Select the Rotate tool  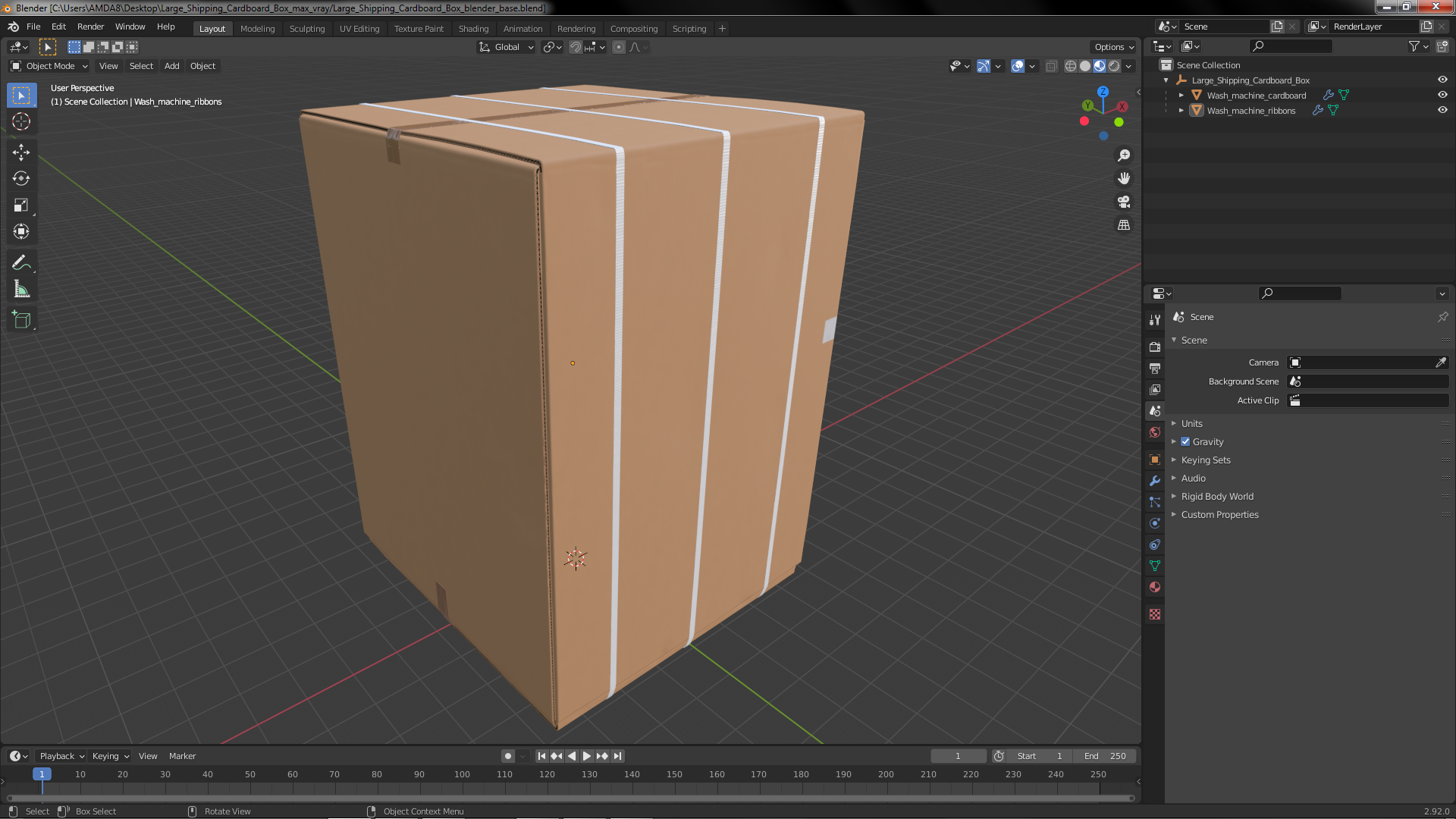click(21, 179)
